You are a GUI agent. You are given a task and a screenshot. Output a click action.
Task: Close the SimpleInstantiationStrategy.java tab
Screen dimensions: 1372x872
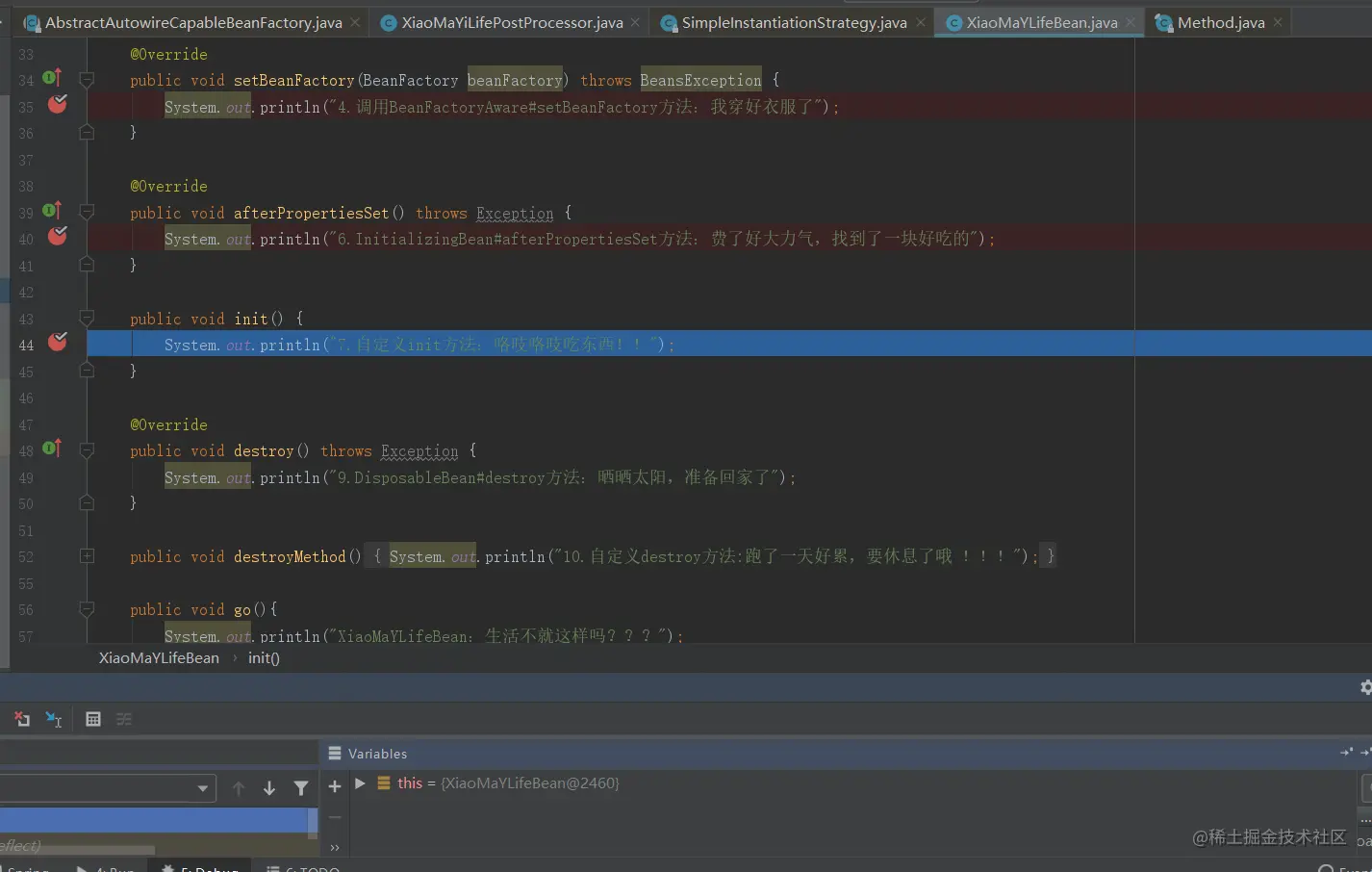(921, 22)
